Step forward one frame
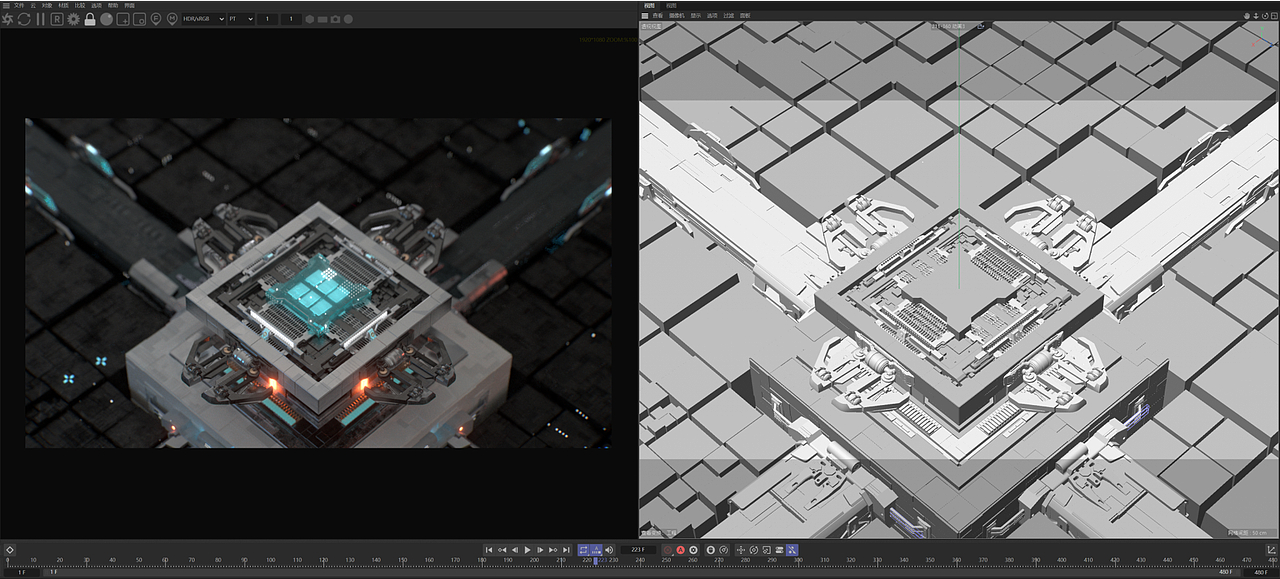Viewport: 1280px width, 579px height. point(540,550)
